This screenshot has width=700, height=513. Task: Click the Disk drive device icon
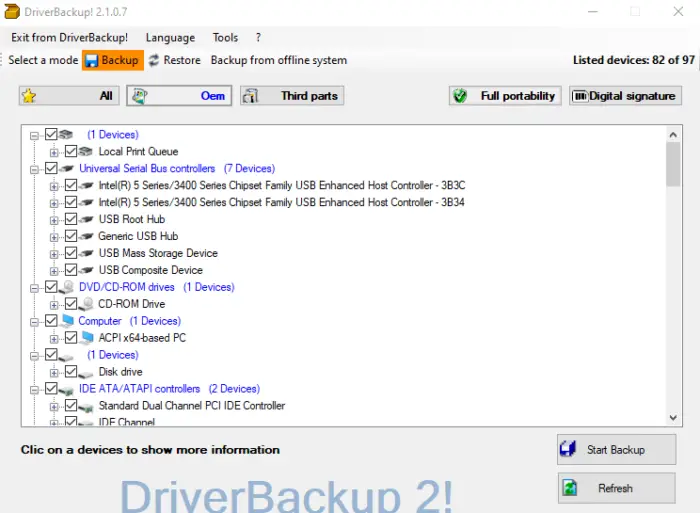(86, 373)
